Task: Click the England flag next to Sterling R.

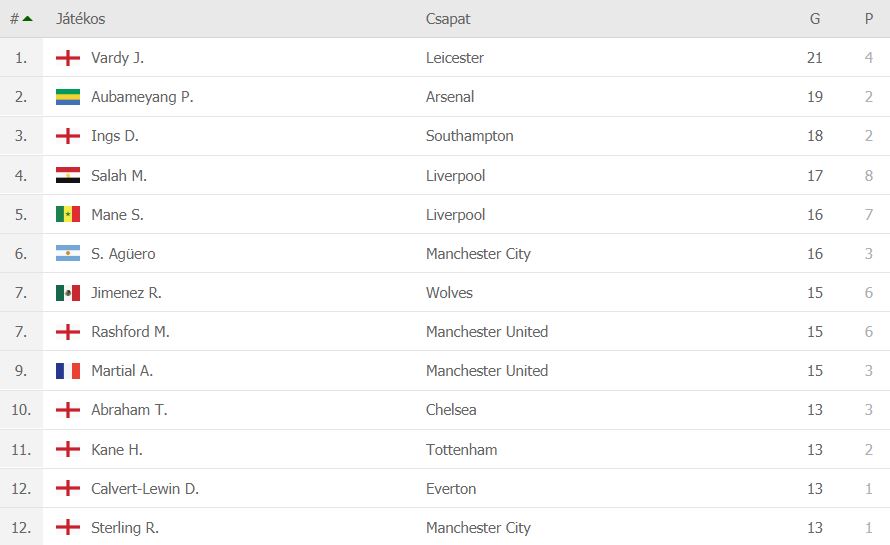Action: (x=68, y=527)
